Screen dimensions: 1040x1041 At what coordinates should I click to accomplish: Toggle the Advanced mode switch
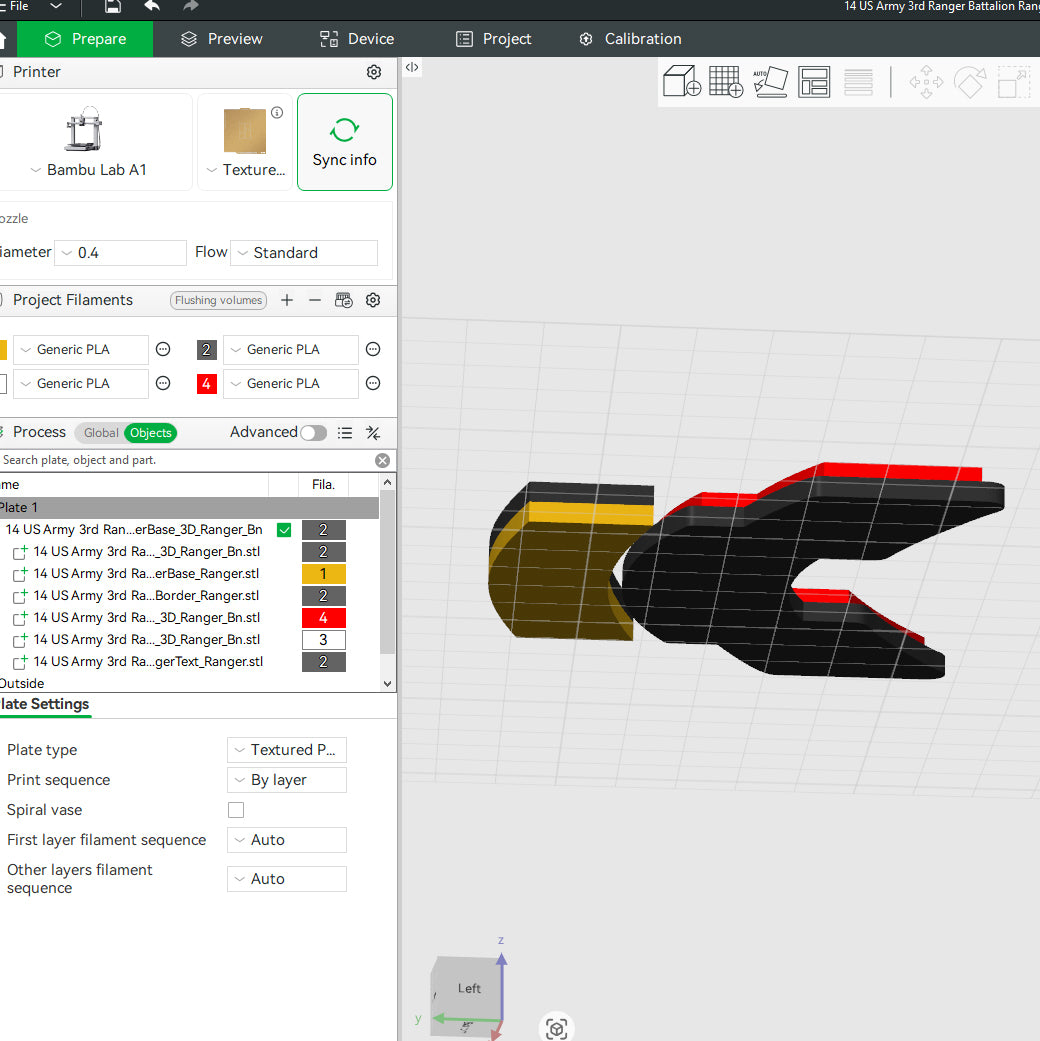[313, 433]
